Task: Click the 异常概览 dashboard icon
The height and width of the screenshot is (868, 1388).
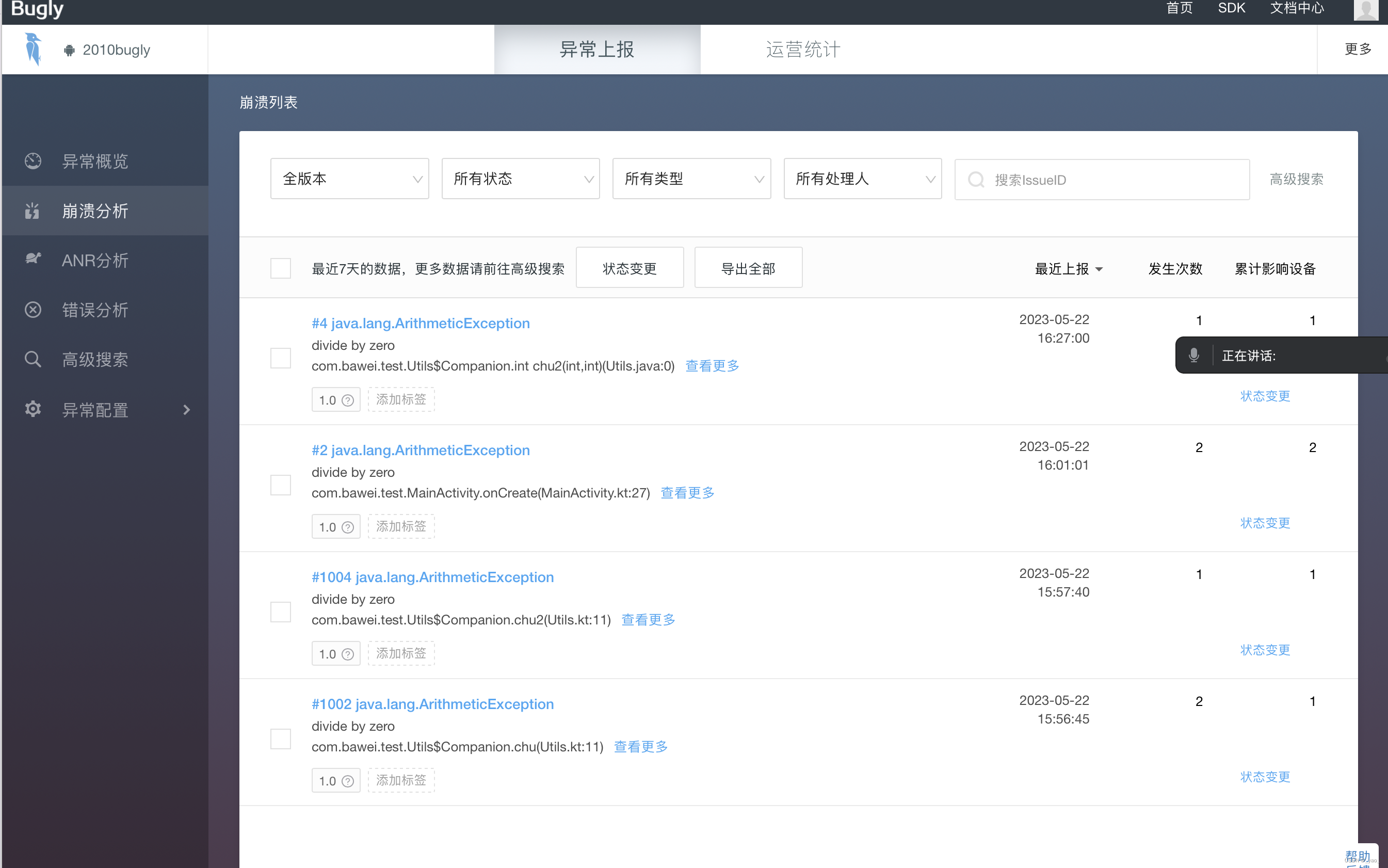Action: (x=33, y=162)
